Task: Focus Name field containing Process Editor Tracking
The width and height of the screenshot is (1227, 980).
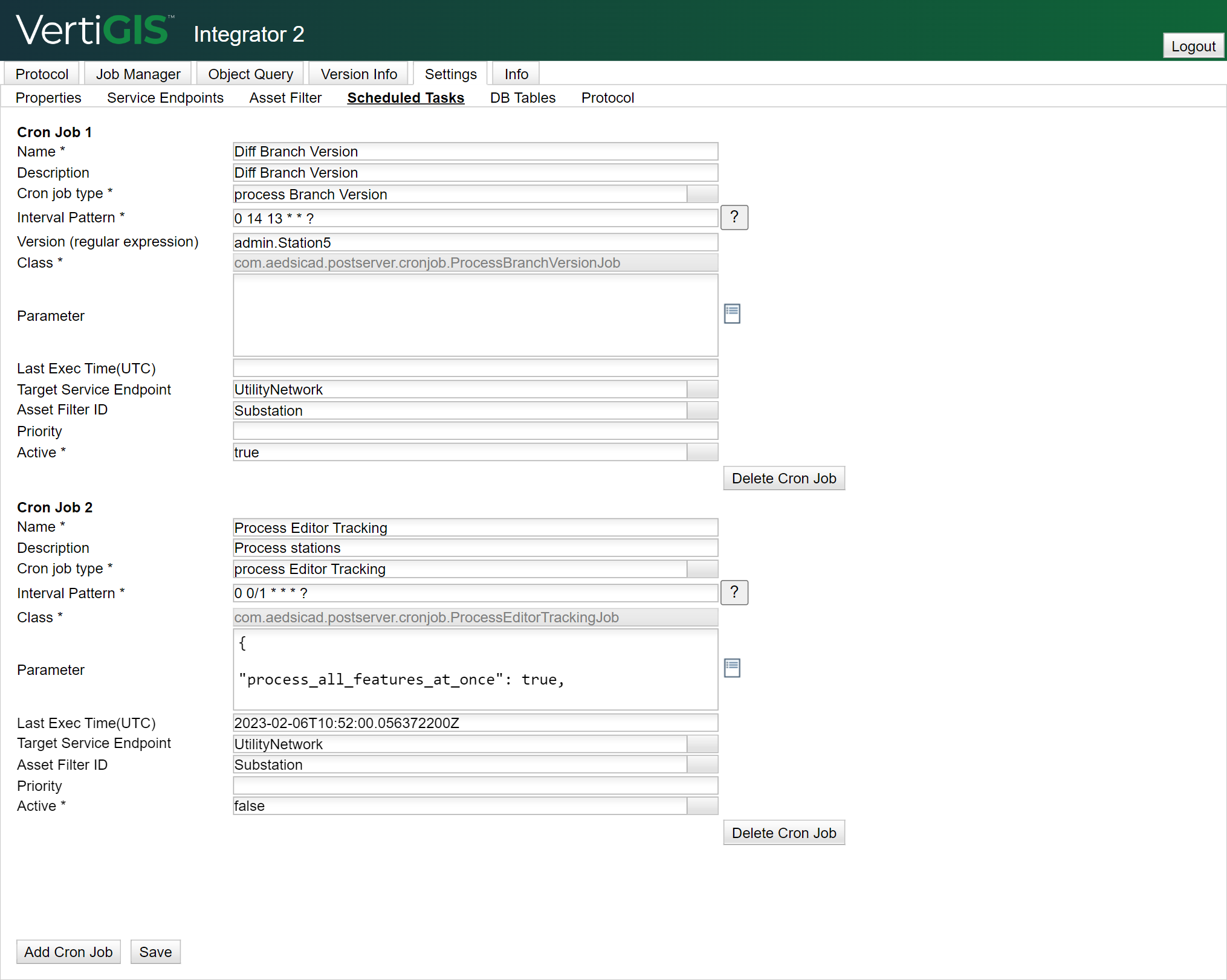Action: 475,527
